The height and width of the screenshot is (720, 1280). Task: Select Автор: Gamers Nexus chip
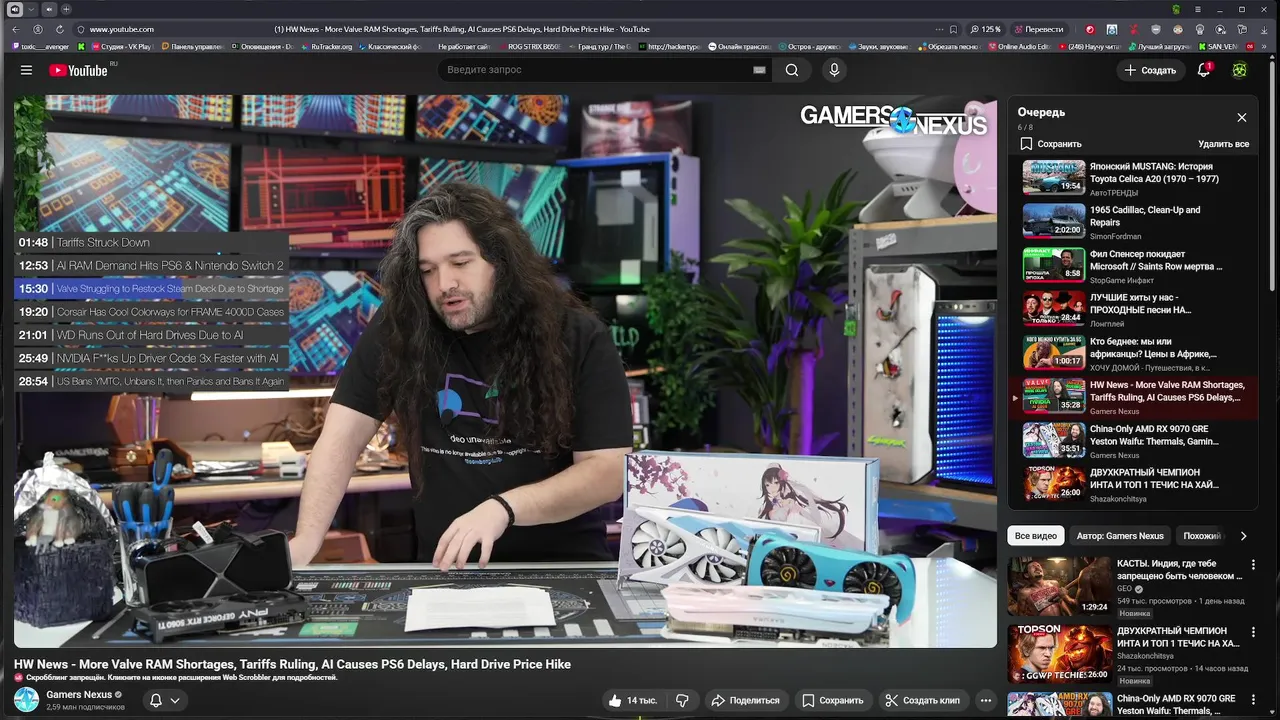tap(1120, 536)
